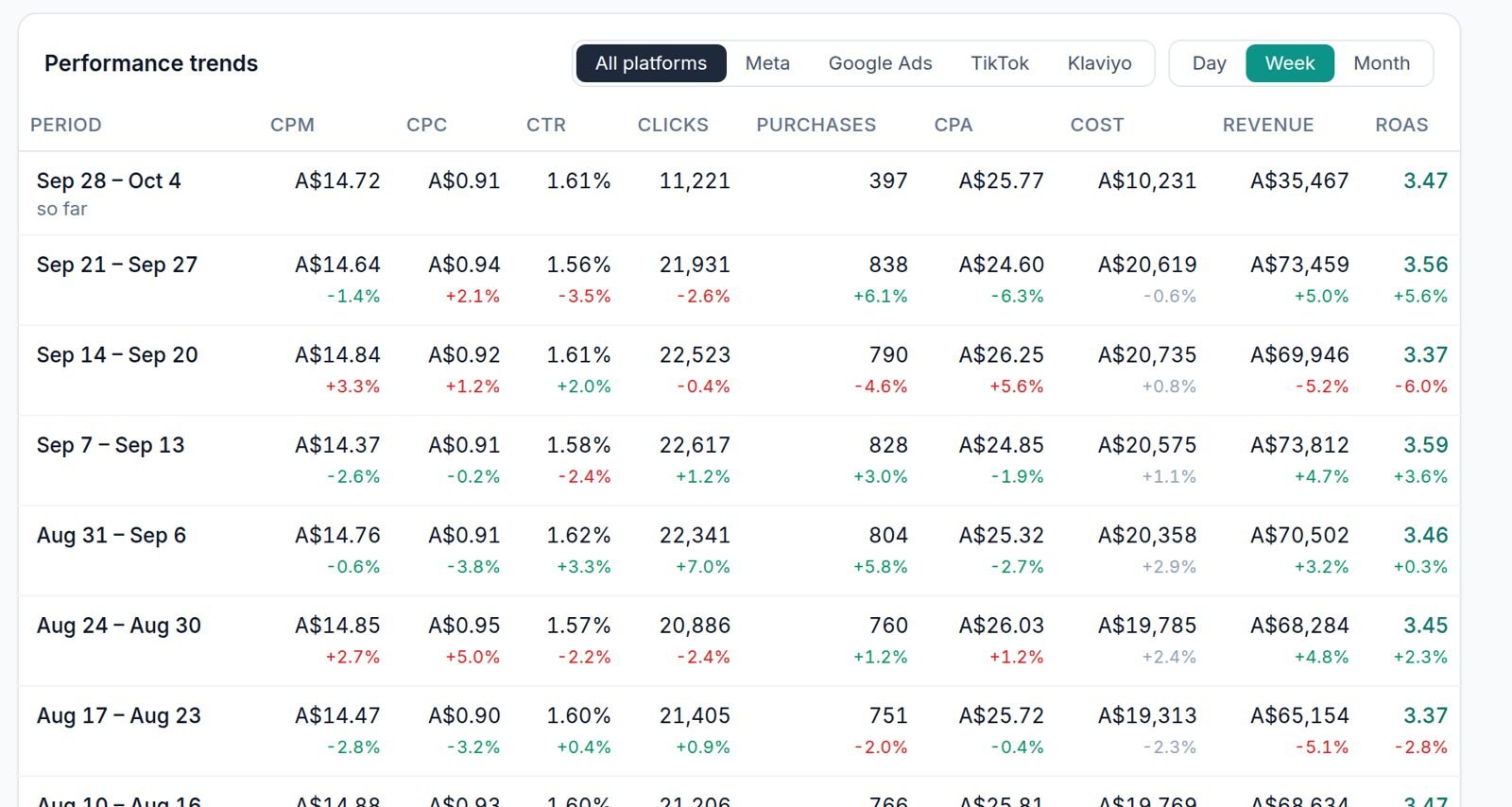This screenshot has height=807, width=1512.
Task: Click CTR value 1.62%
Action: pyautogui.click(x=578, y=535)
